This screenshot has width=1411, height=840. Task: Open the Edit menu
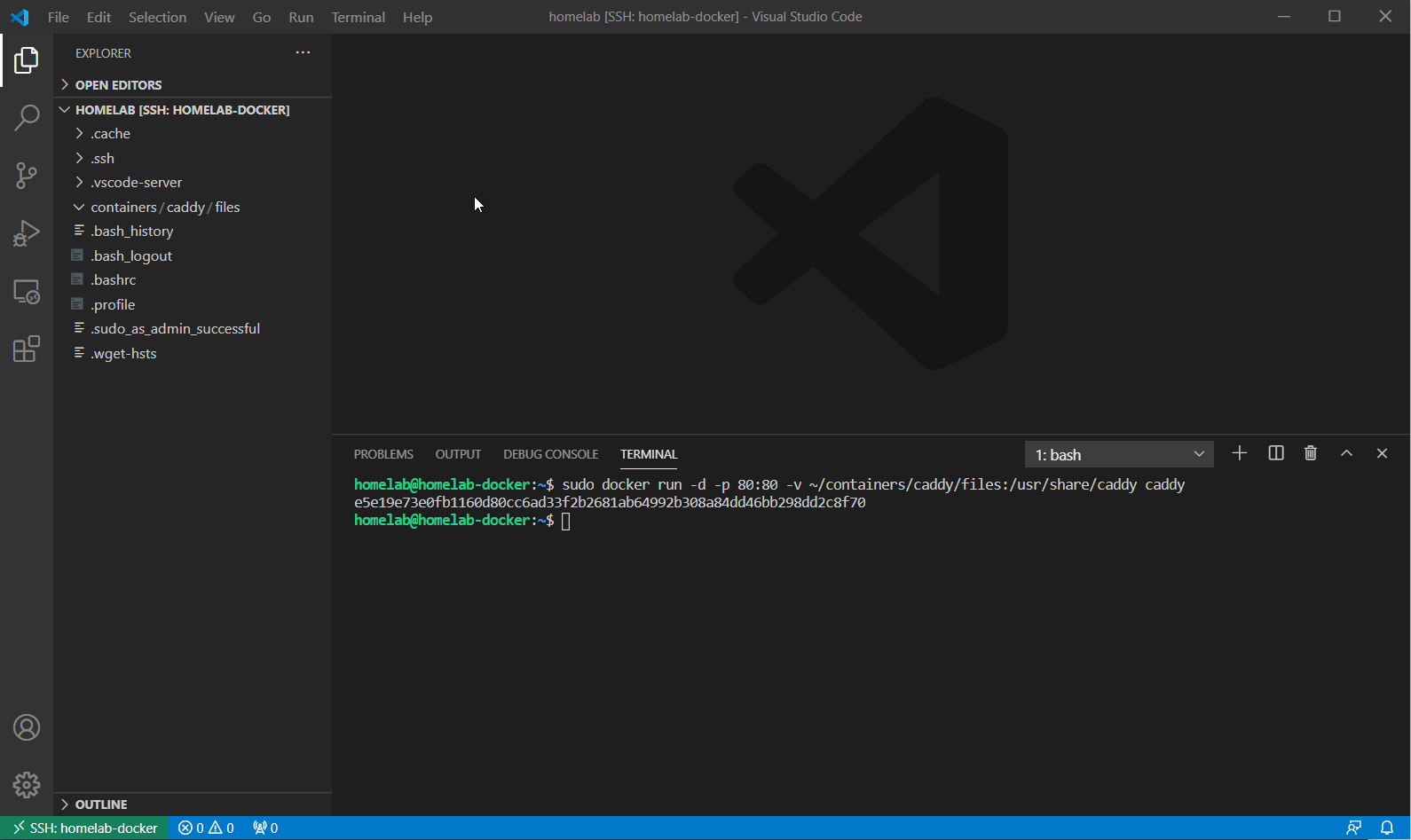(x=99, y=17)
